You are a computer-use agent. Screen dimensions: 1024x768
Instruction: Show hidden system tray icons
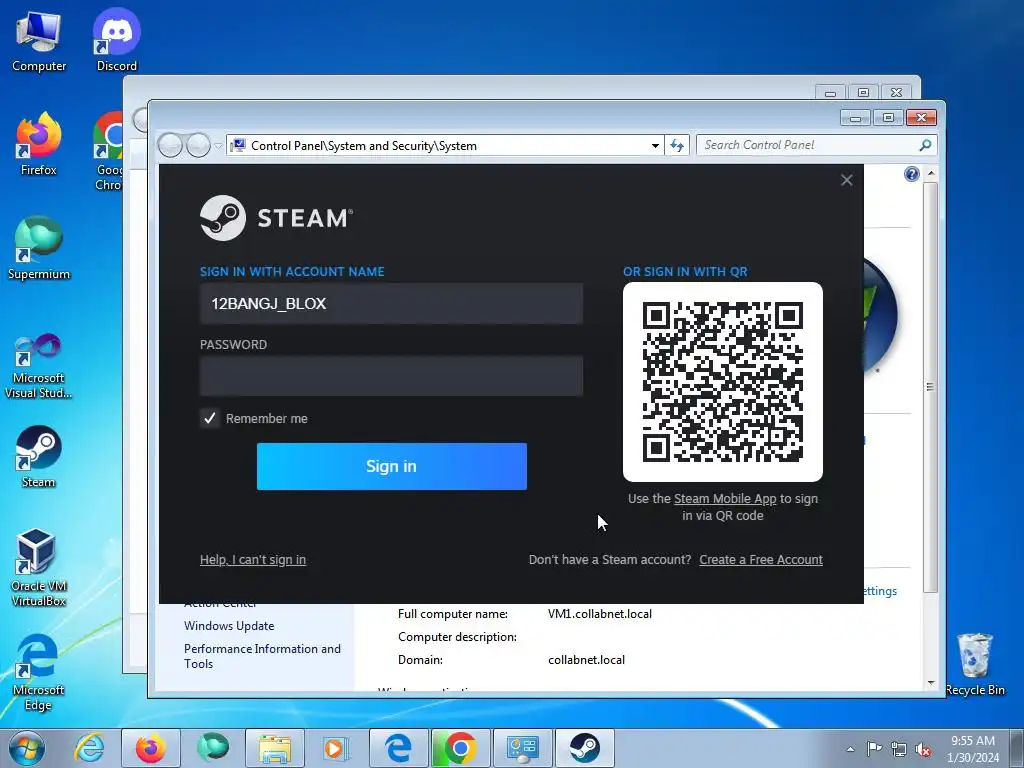(x=850, y=749)
